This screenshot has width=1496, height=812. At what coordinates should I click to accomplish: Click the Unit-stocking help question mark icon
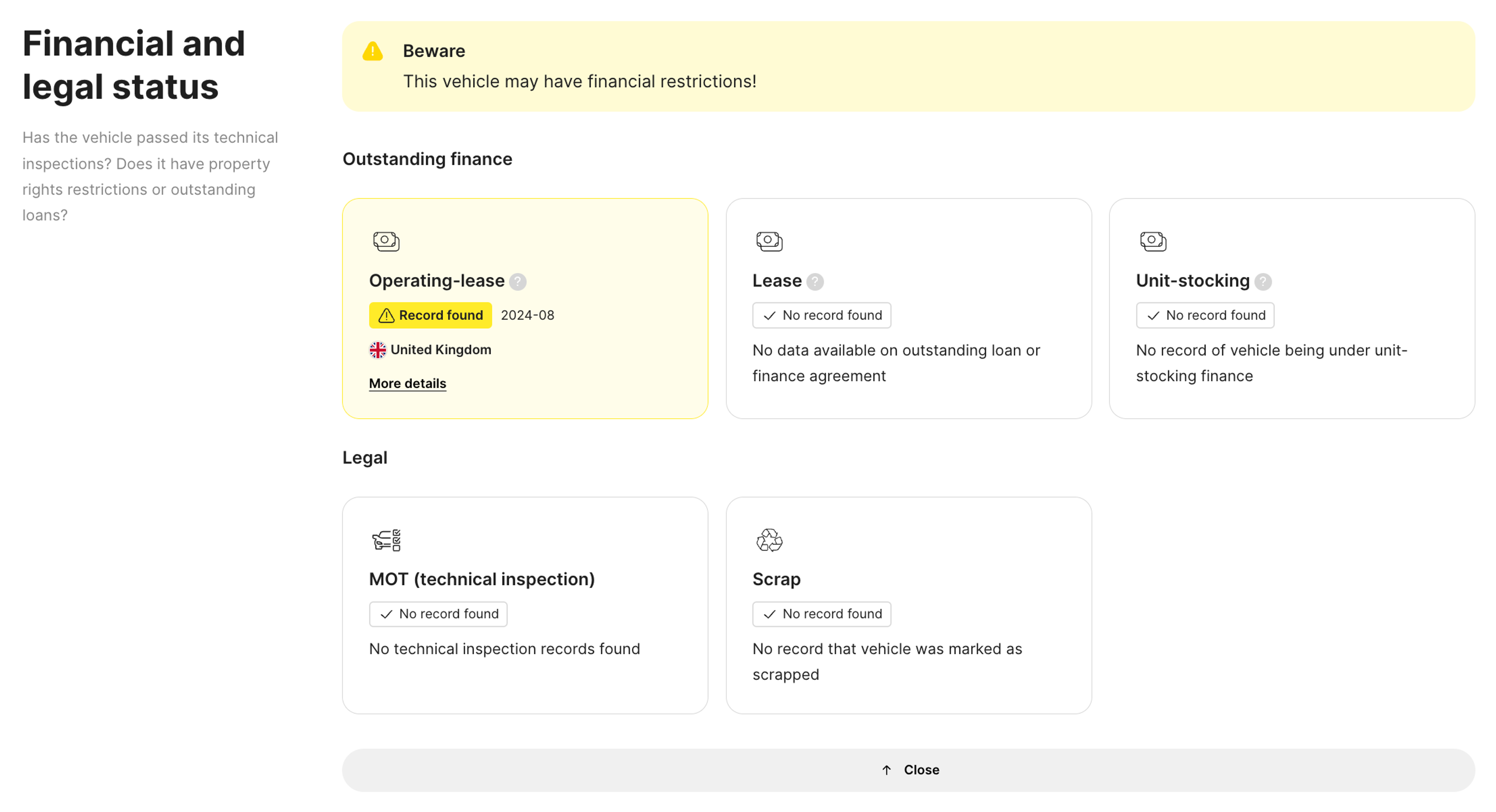[1263, 282]
